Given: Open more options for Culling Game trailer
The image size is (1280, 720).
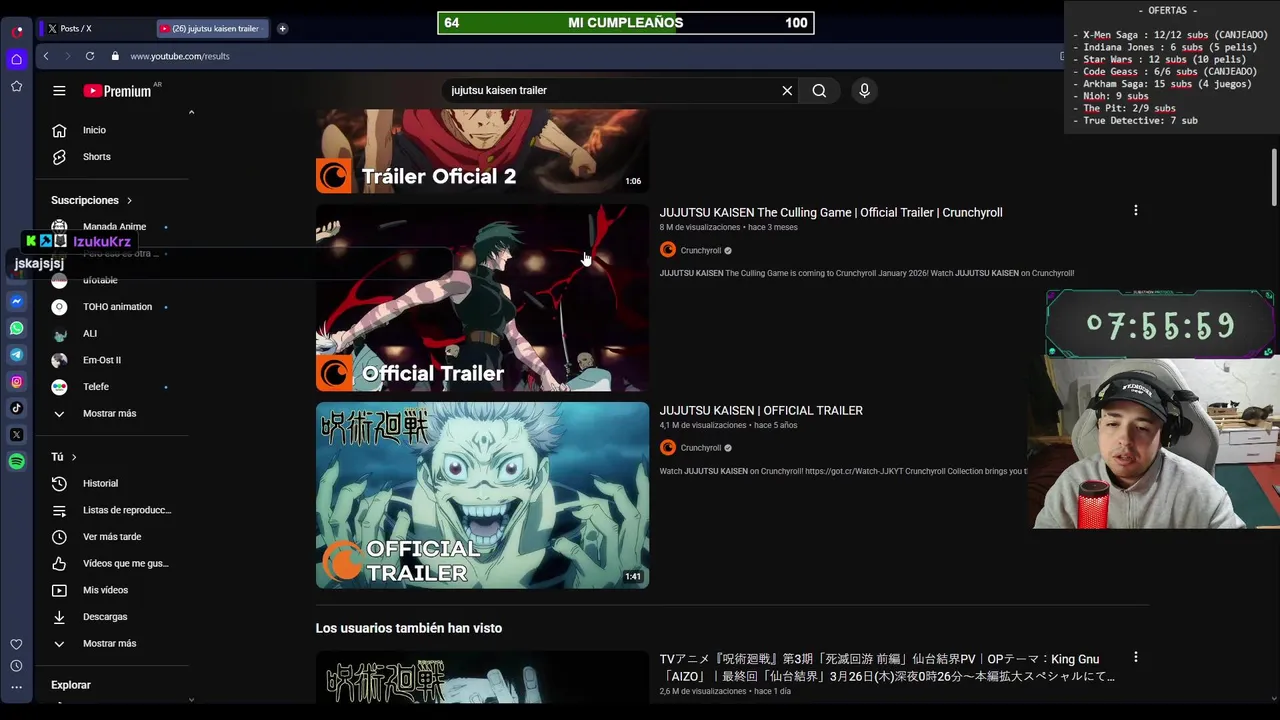Looking at the screenshot, I should [1135, 210].
